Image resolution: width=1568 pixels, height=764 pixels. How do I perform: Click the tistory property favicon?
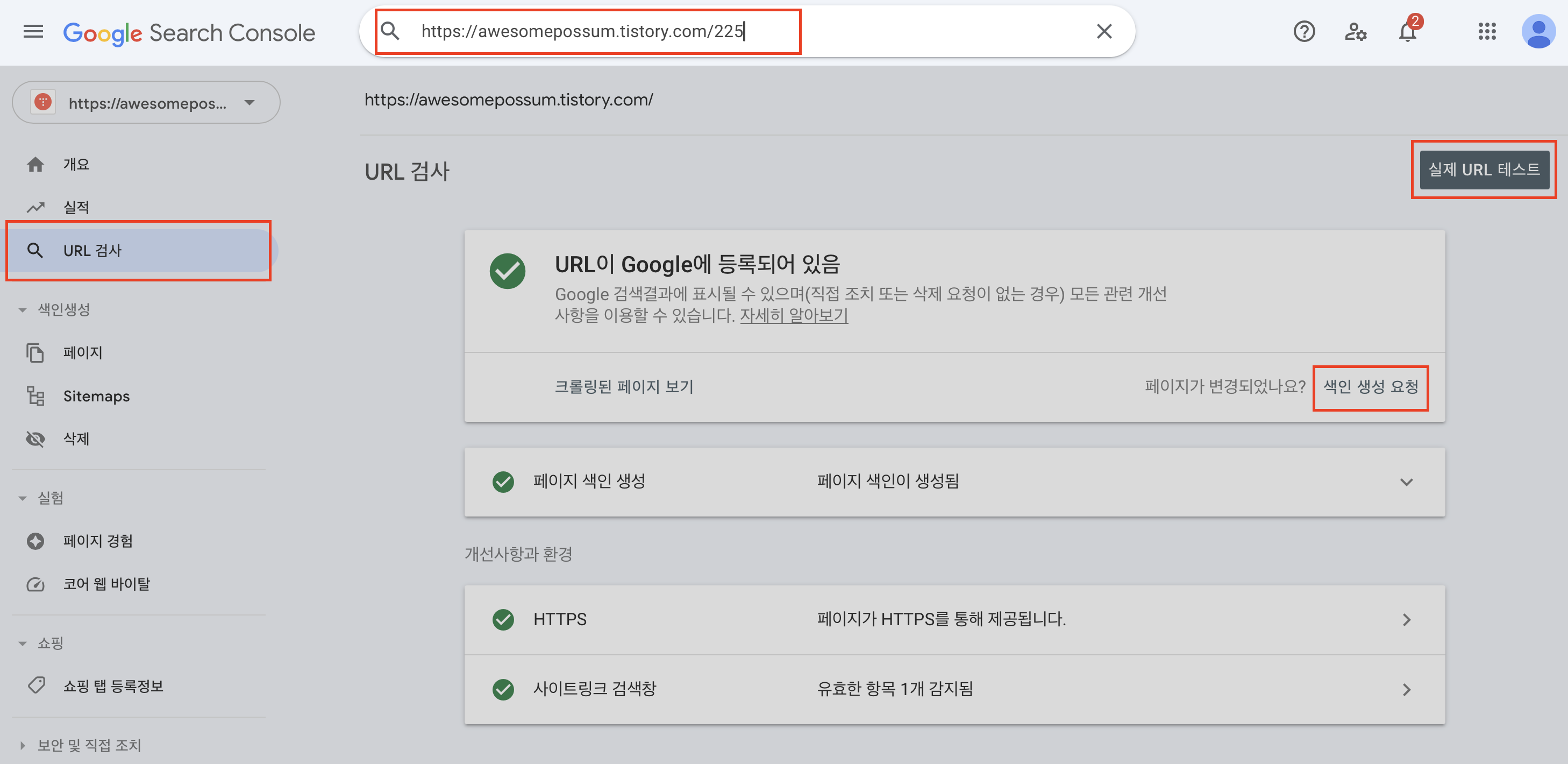(42, 102)
